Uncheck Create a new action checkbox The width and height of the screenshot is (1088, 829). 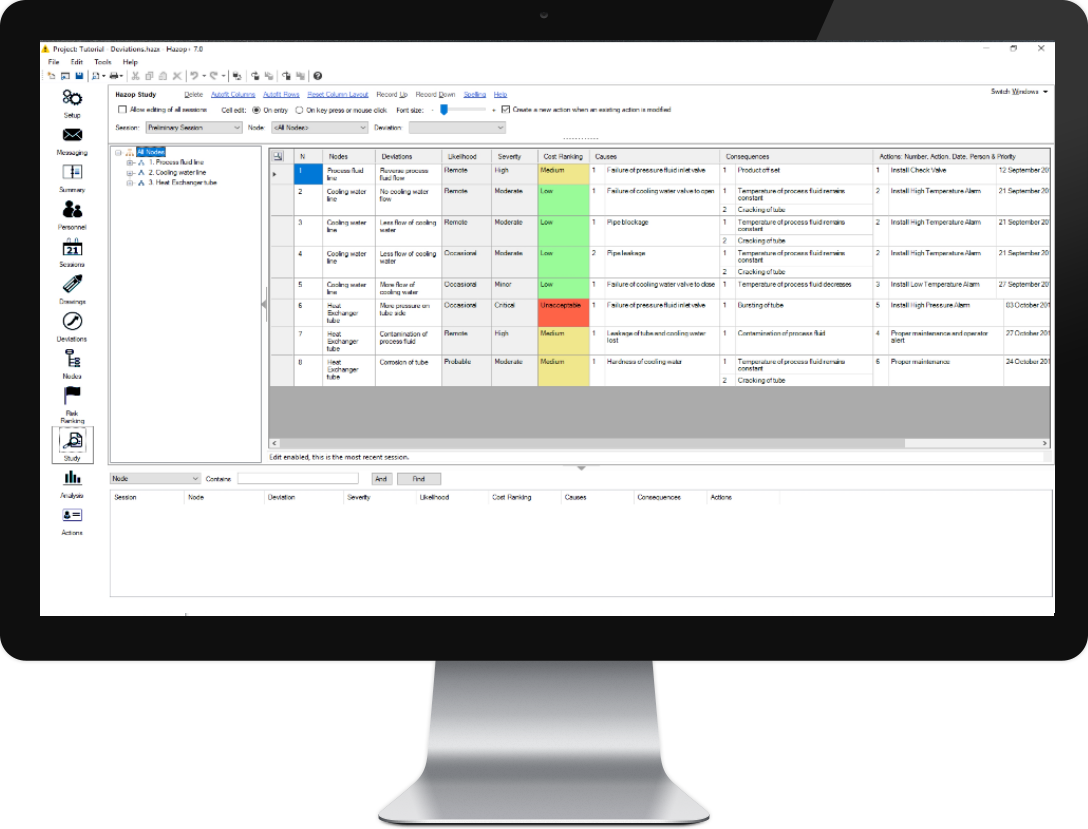pyautogui.click(x=506, y=109)
